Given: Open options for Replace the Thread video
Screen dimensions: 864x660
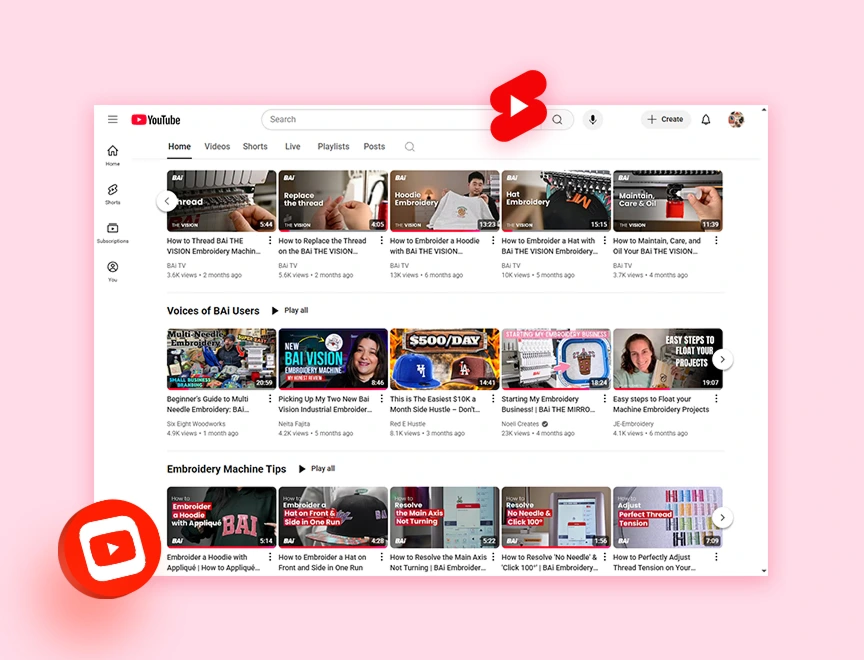Looking at the screenshot, I should tap(381, 240).
